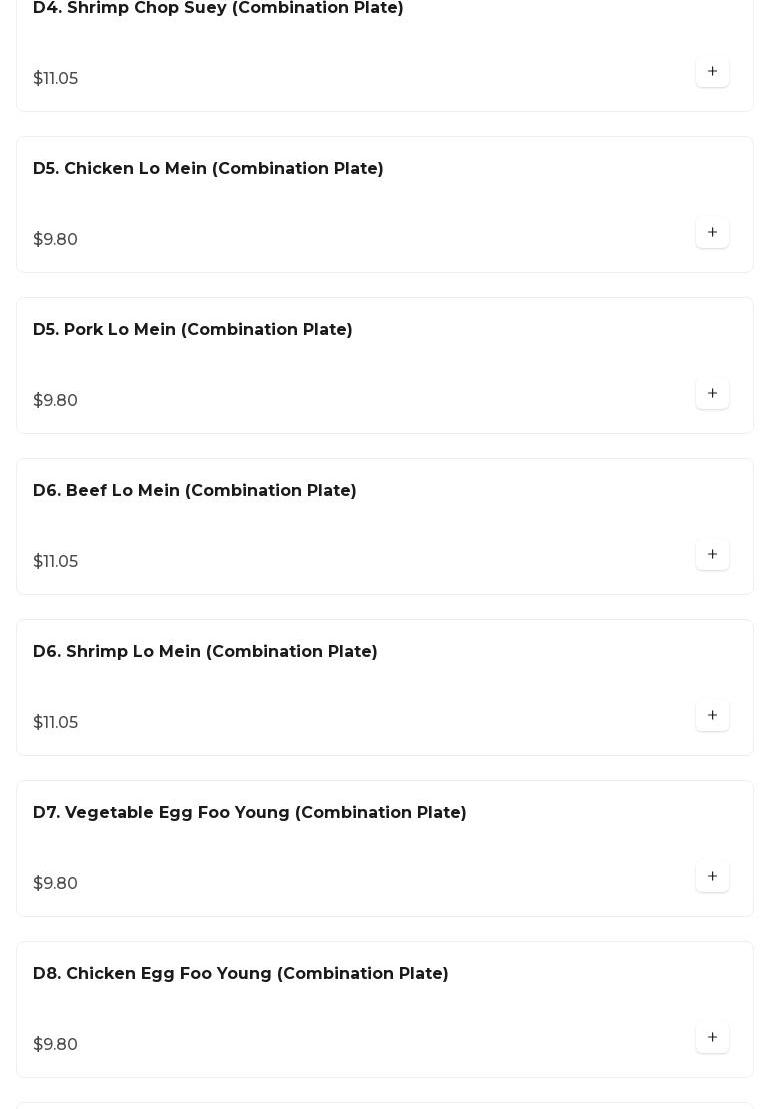Click the $11.05 price of Shrimp Chop Suey

coord(56,79)
